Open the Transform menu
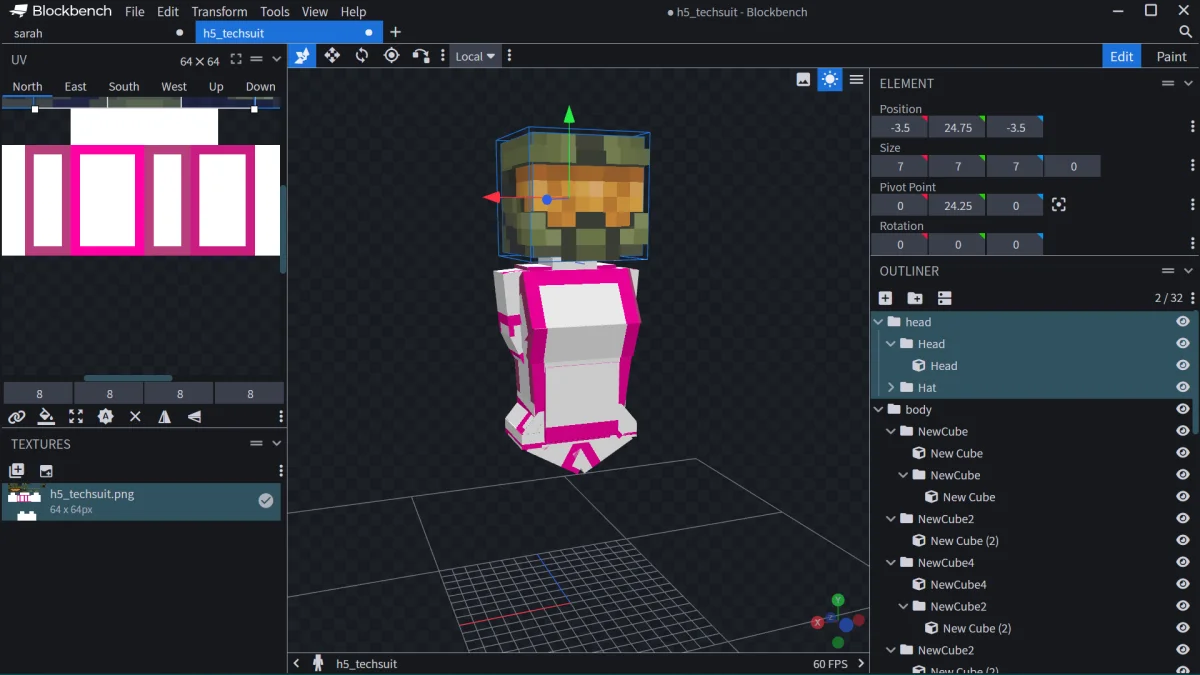The image size is (1200, 675). (x=219, y=12)
